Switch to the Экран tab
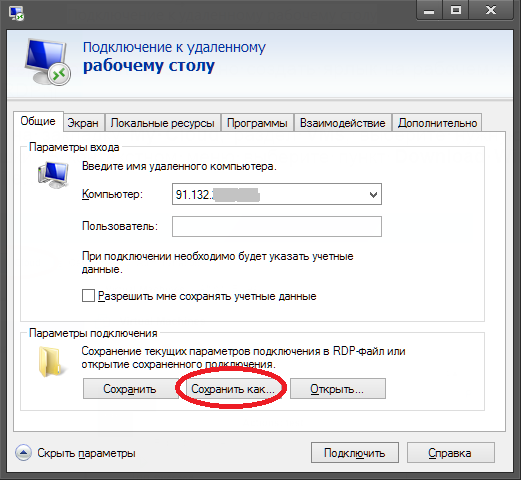This screenshot has width=521, height=480. click(x=83, y=123)
